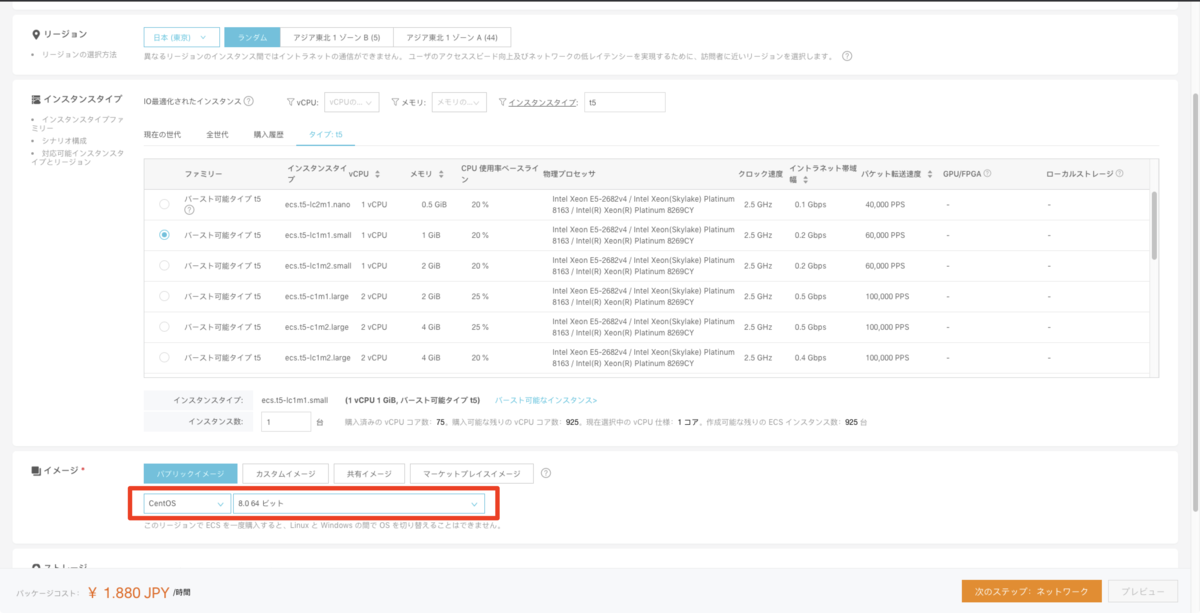The width and height of the screenshot is (1200, 613).
Task: Open シナリオ構成 sidebar link
Action: pyautogui.click(x=64, y=141)
